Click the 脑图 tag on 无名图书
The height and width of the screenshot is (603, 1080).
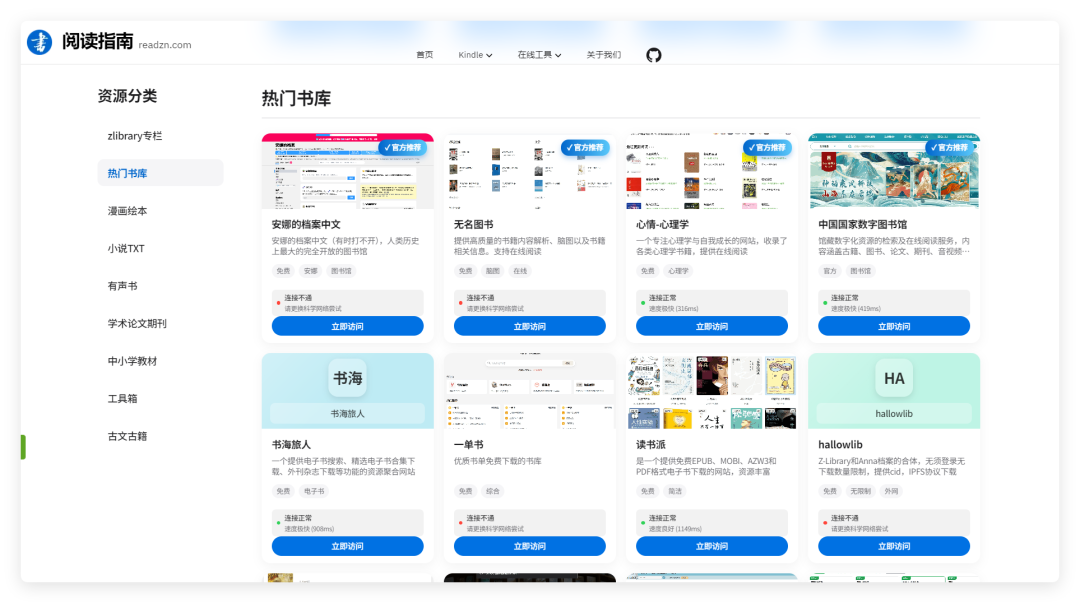pos(492,271)
